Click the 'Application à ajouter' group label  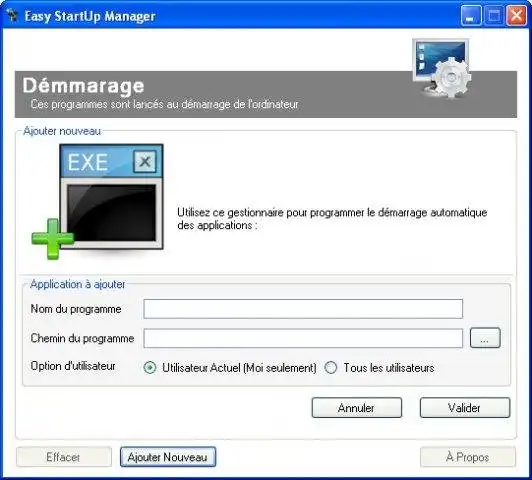point(78,284)
